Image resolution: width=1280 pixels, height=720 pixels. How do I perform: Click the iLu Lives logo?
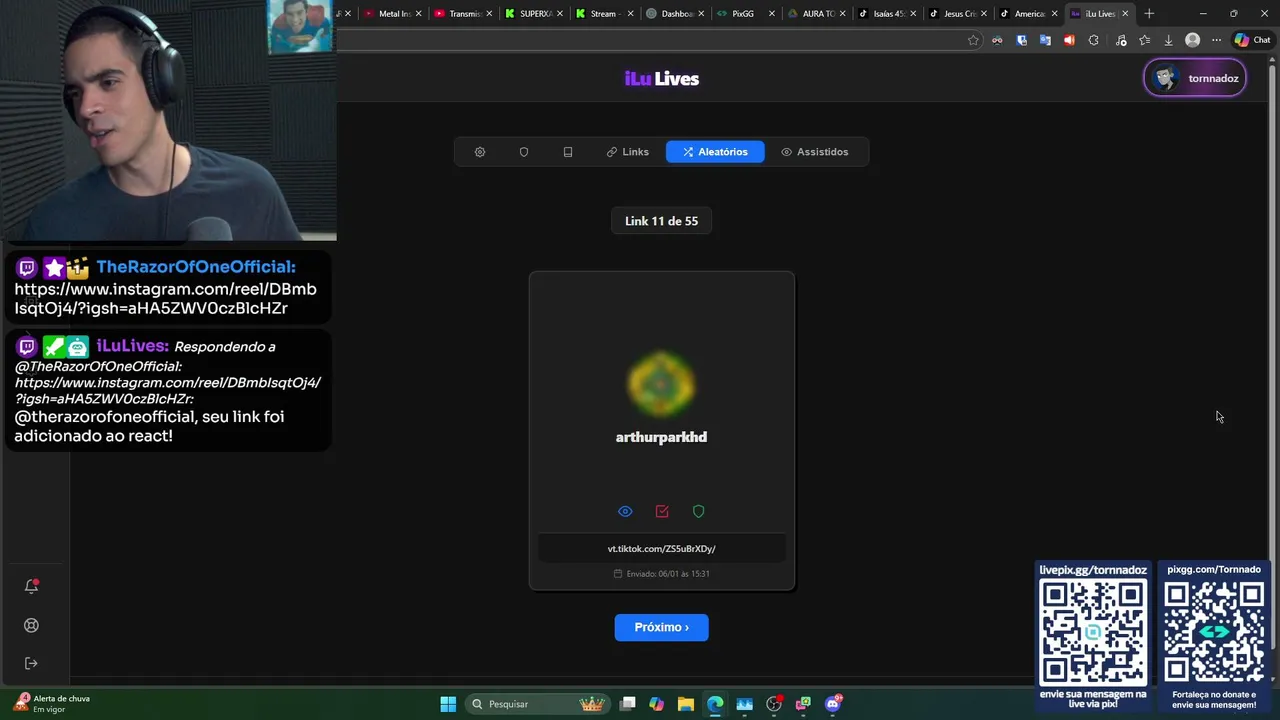pos(662,78)
